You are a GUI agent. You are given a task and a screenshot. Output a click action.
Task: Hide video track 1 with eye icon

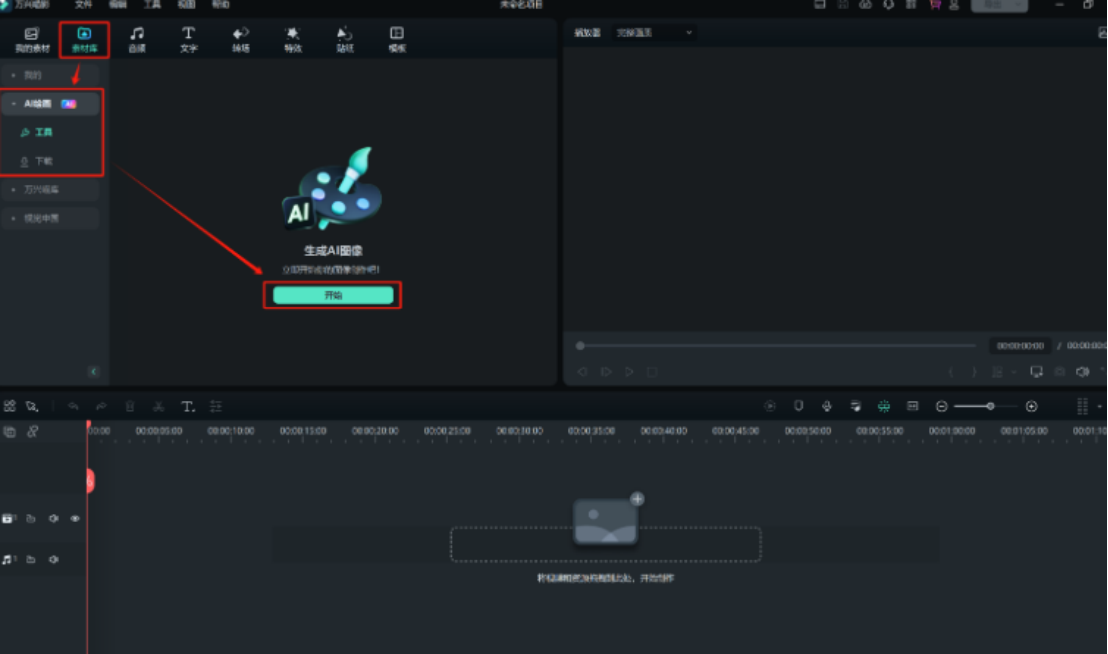75,518
